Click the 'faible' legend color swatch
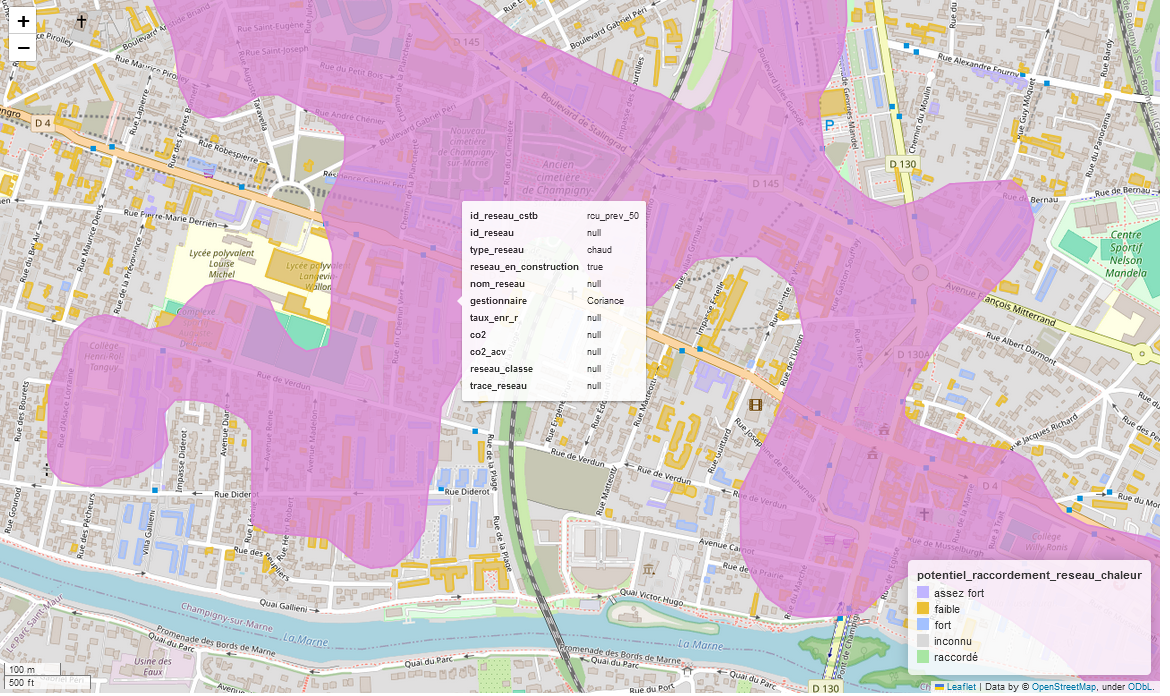 [923, 609]
